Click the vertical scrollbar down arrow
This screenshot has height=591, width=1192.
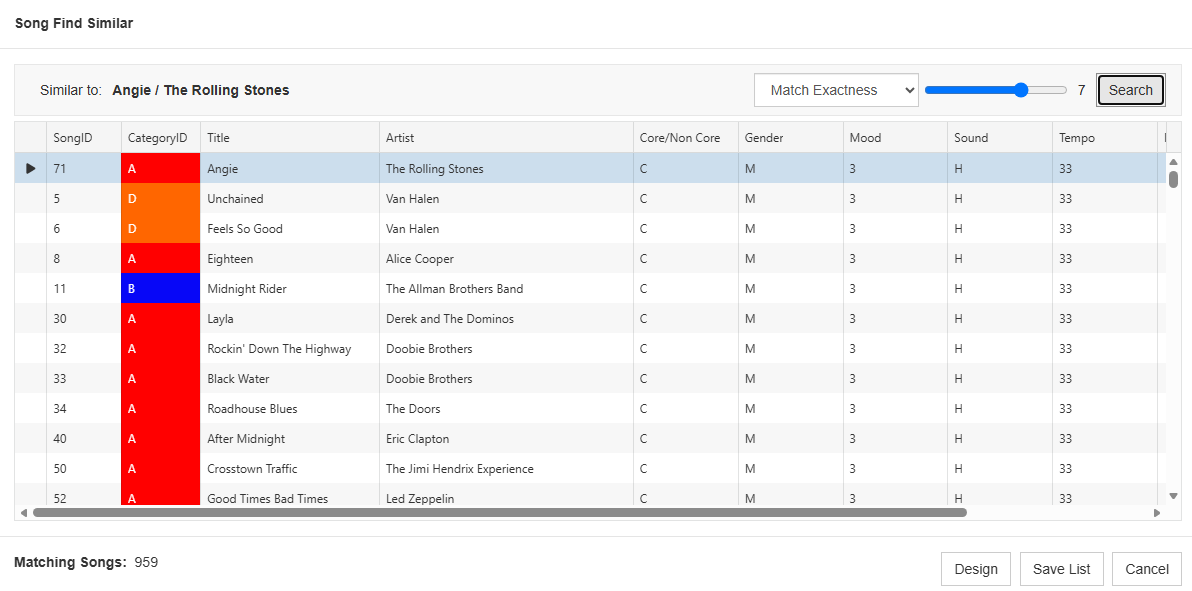point(1173,496)
